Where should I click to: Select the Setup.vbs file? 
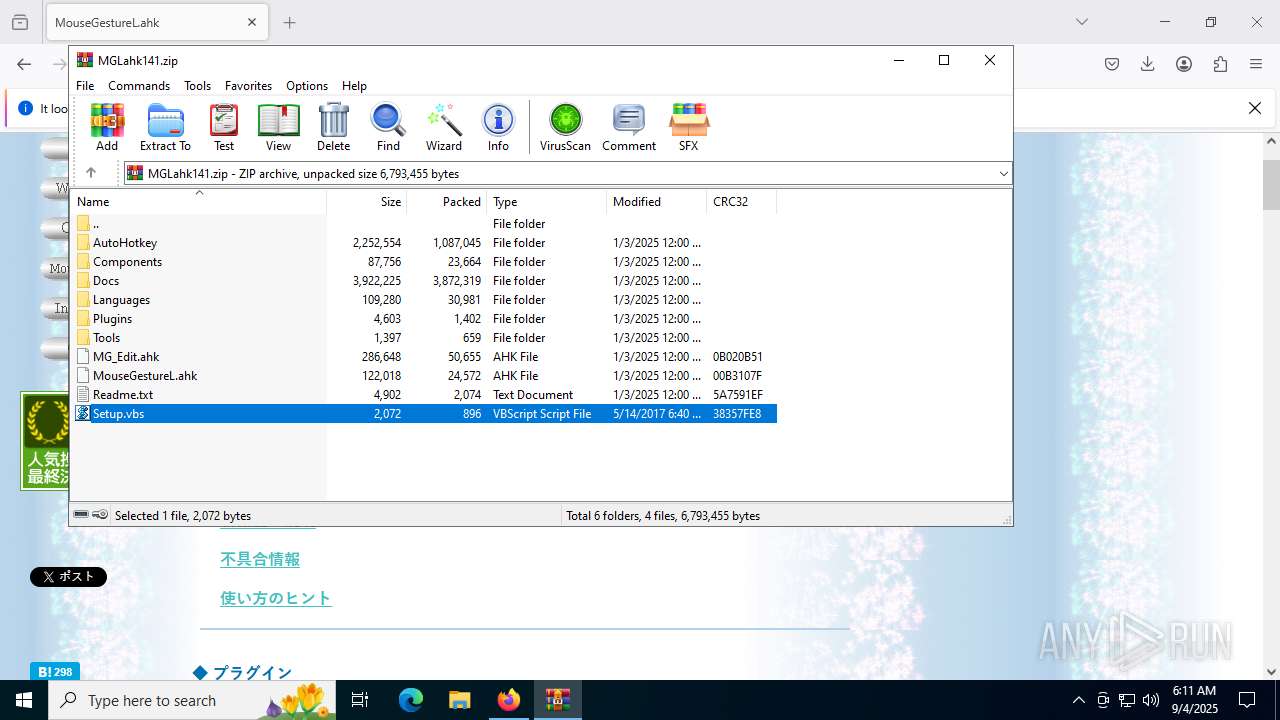click(x=424, y=414)
